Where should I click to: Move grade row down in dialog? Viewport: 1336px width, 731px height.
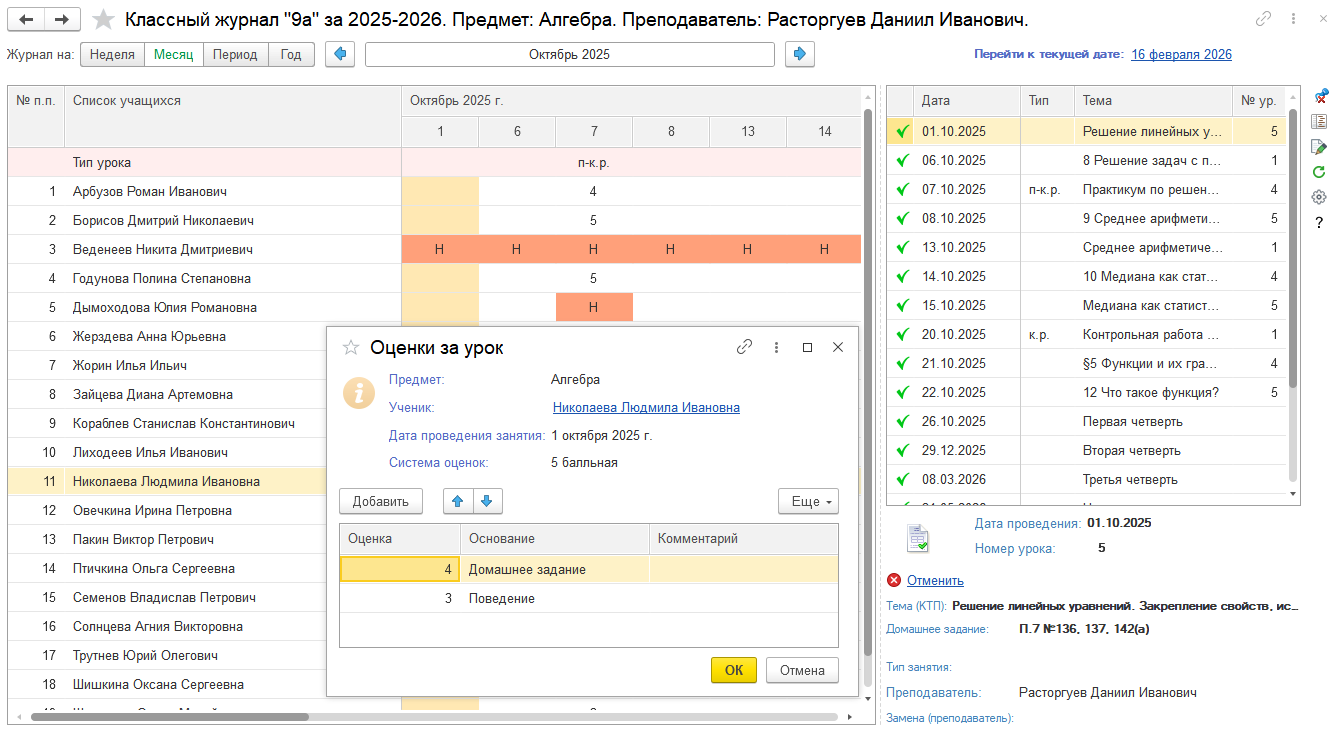(x=487, y=502)
